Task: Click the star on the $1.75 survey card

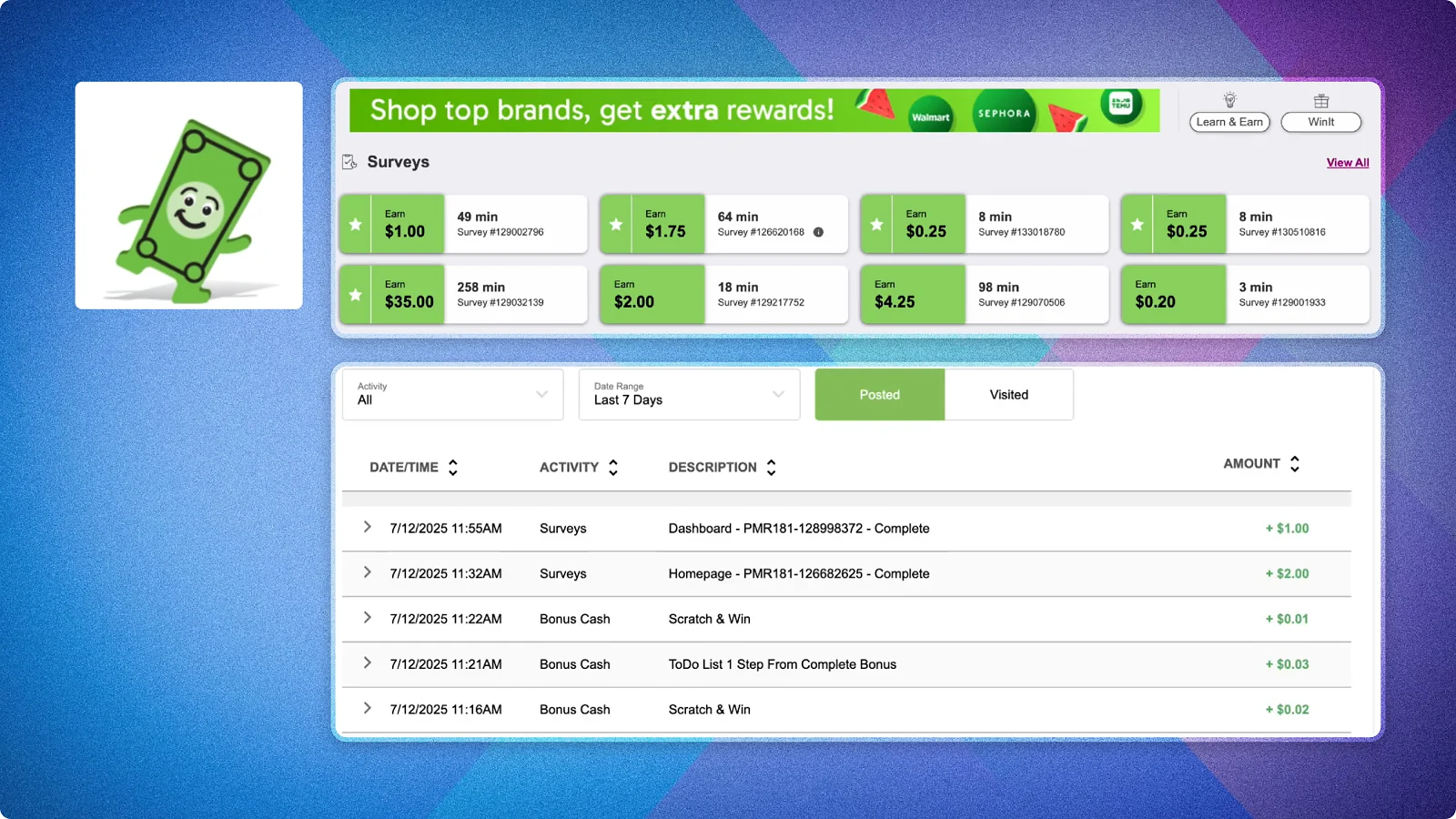Action: (616, 224)
